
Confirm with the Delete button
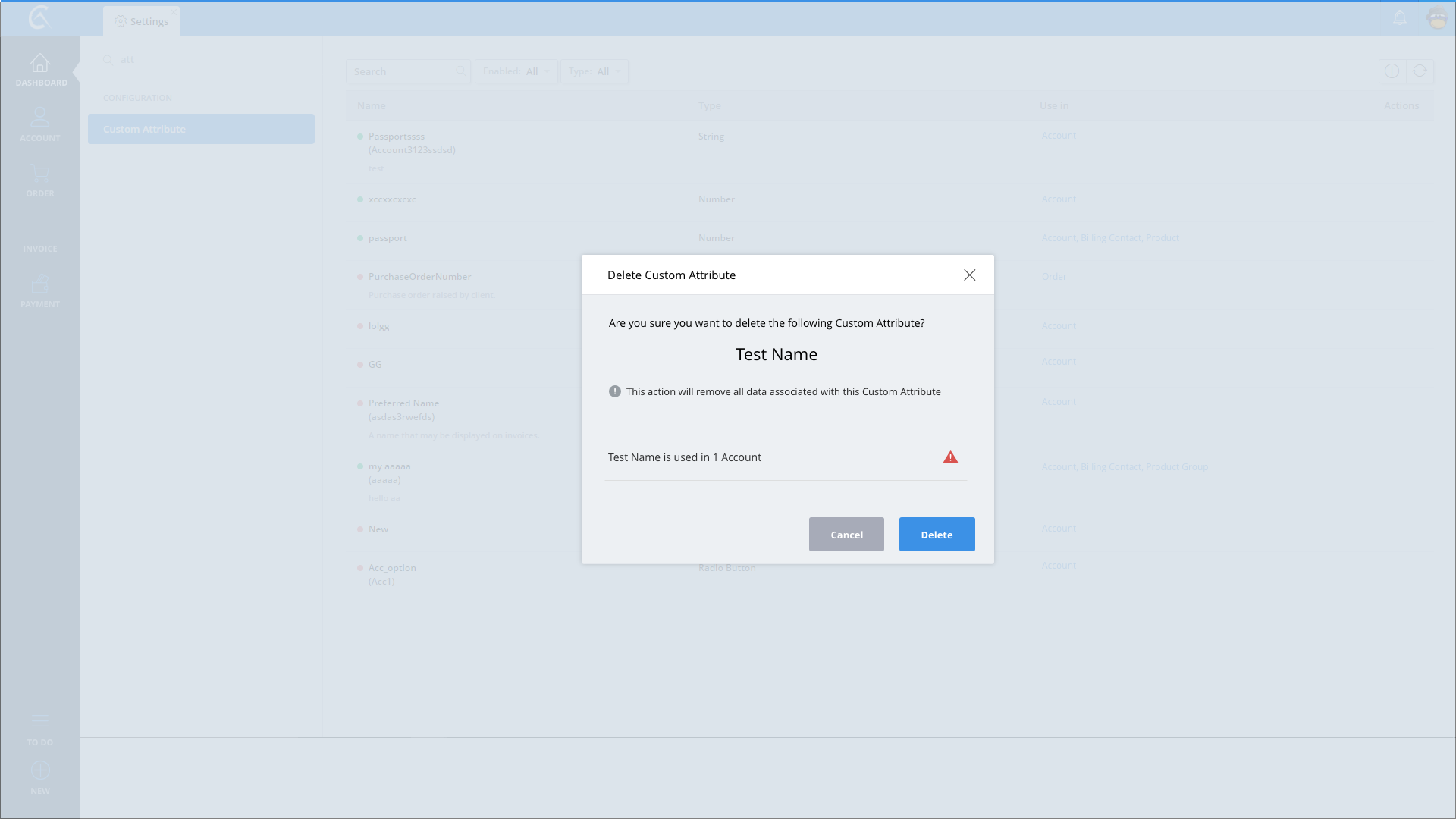click(x=937, y=535)
